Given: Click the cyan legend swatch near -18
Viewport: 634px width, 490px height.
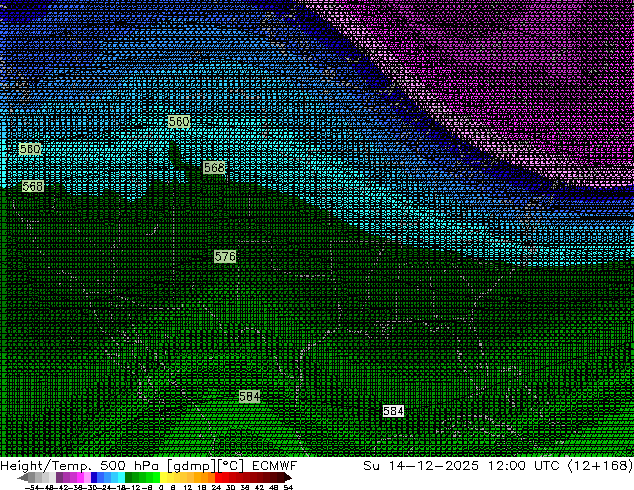Looking at the screenshot, I should coord(121,477).
